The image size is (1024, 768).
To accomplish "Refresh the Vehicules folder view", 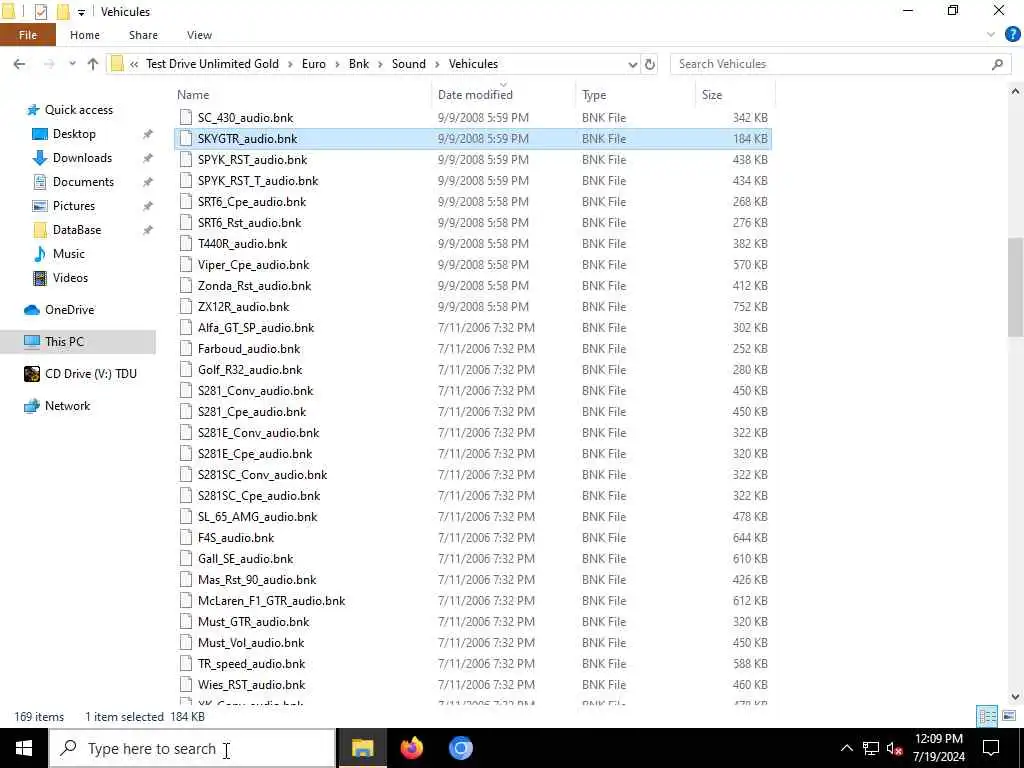I will 650,64.
